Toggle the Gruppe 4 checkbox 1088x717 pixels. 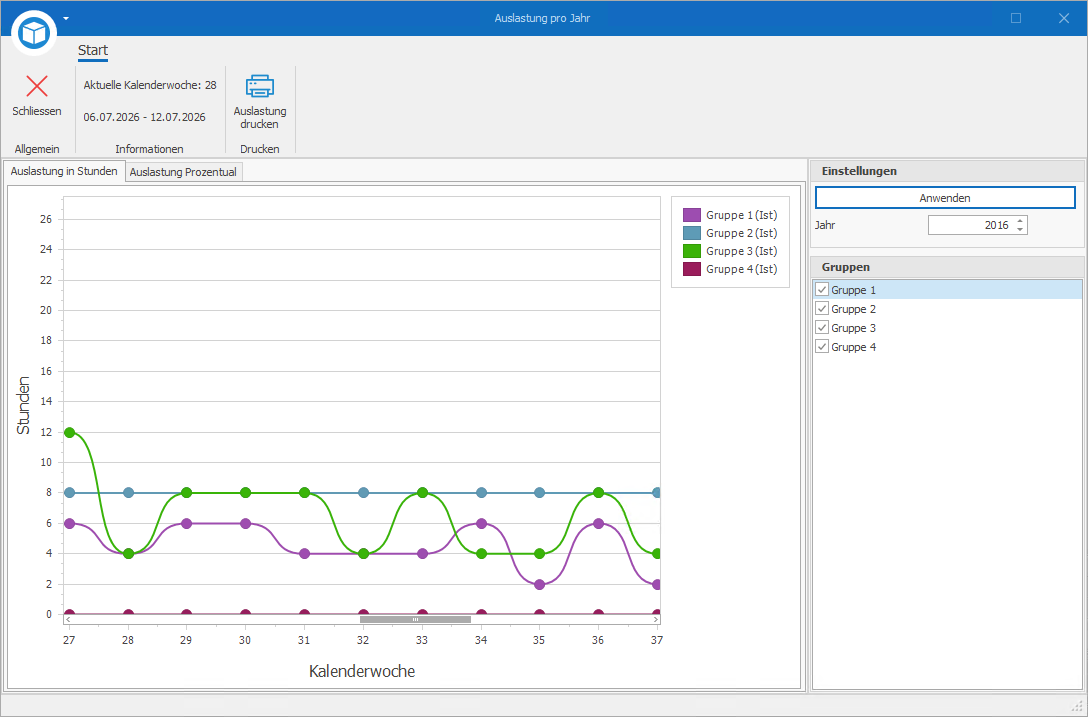pyautogui.click(x=822, y=346)
